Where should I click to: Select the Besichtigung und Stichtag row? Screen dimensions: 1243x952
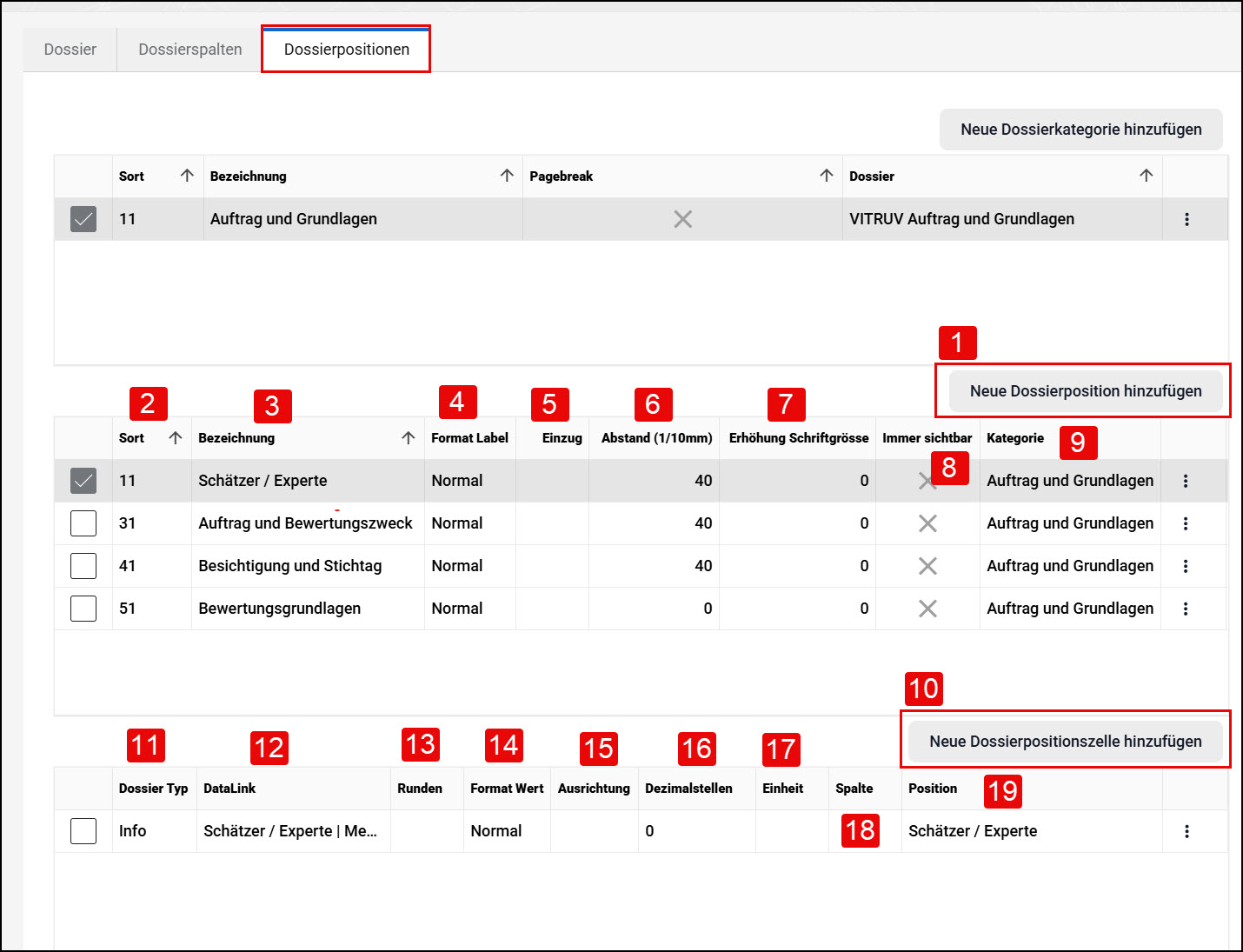[x=641, y=566]
